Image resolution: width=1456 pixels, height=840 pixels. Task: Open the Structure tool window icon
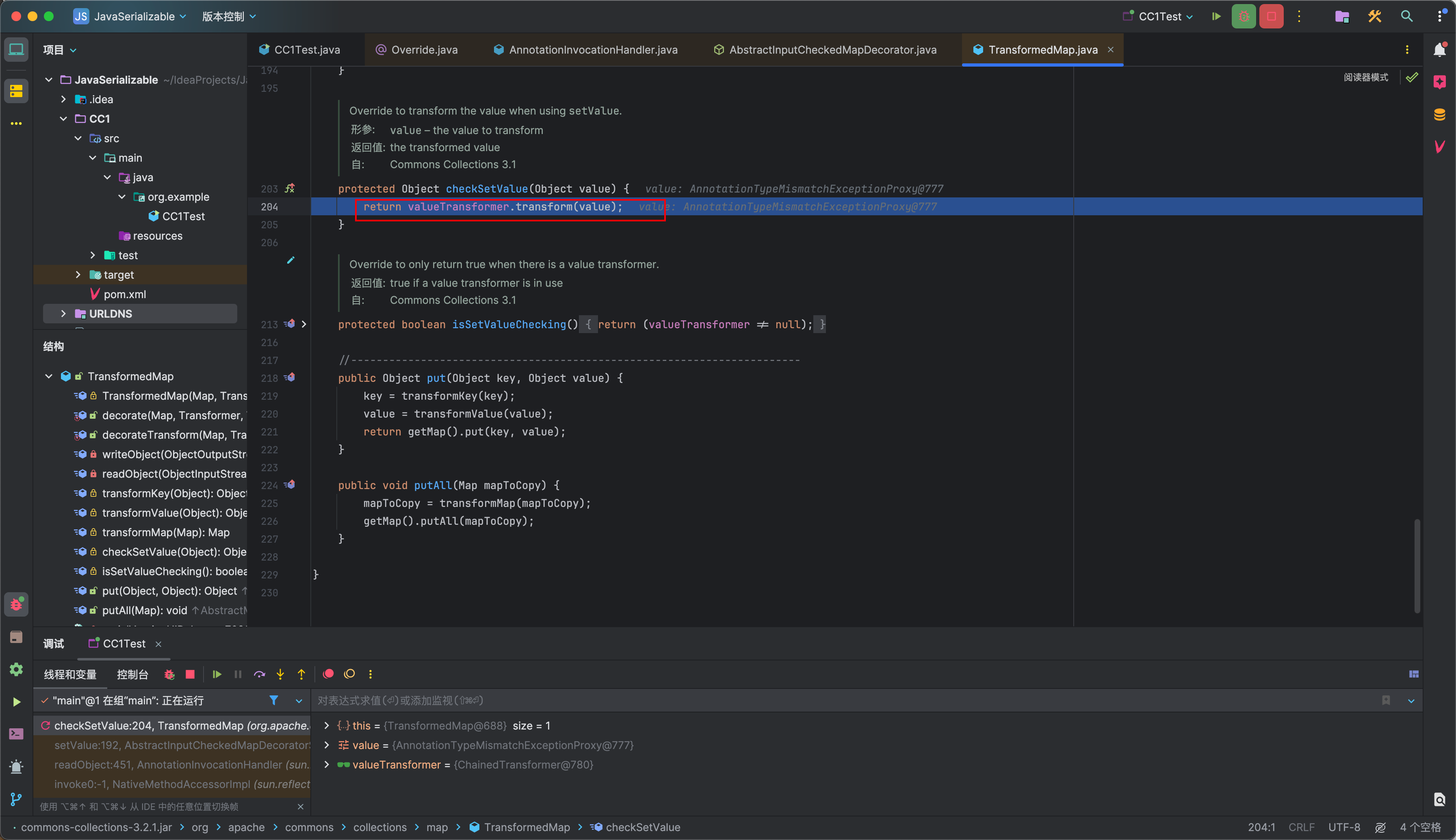coord(16,91)
